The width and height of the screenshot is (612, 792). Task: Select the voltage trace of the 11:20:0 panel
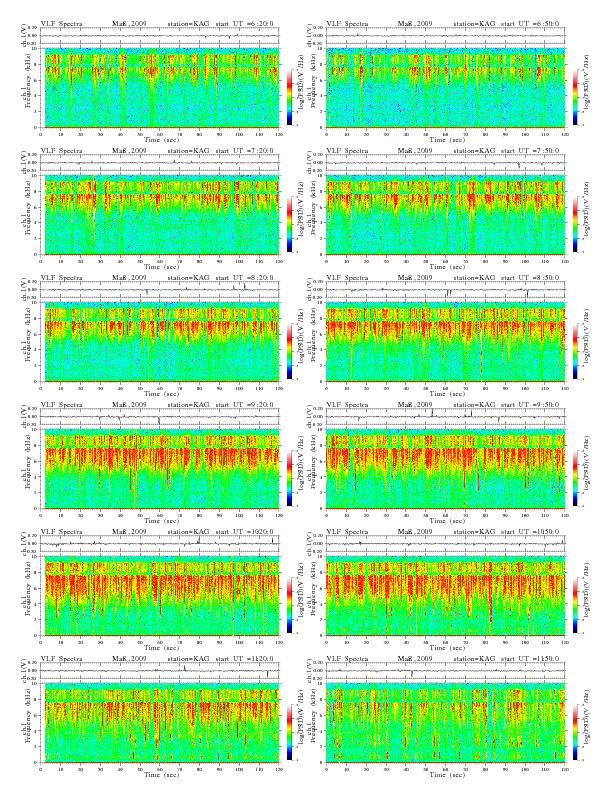pyautogui.click(x=160, y=671)
